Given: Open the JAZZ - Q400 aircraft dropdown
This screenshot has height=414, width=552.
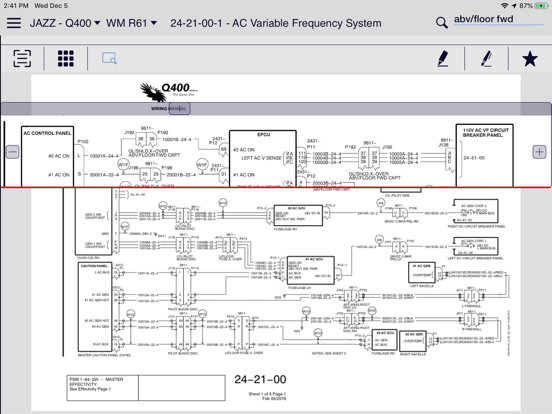Looking at the screenshot, I should [x=65, y=23].
